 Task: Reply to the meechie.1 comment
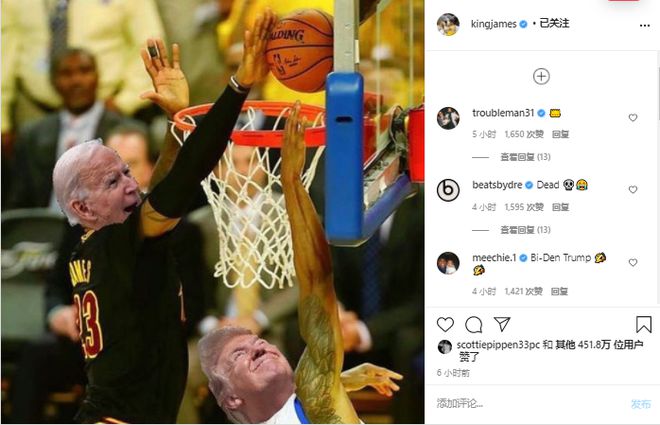559,291
